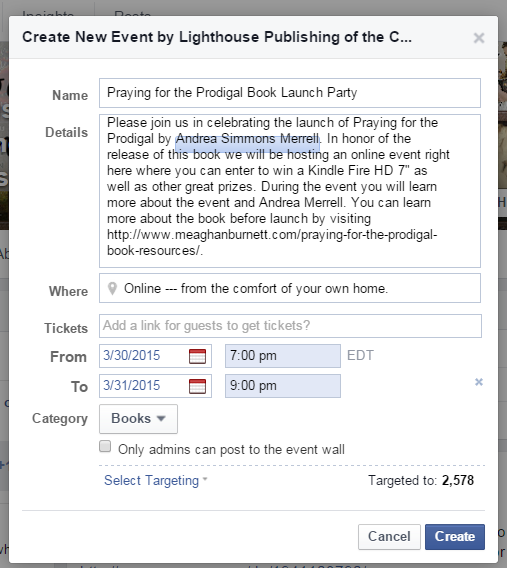Click the highlighted Andrea Simmons Merrell tag

pos(248,139)
